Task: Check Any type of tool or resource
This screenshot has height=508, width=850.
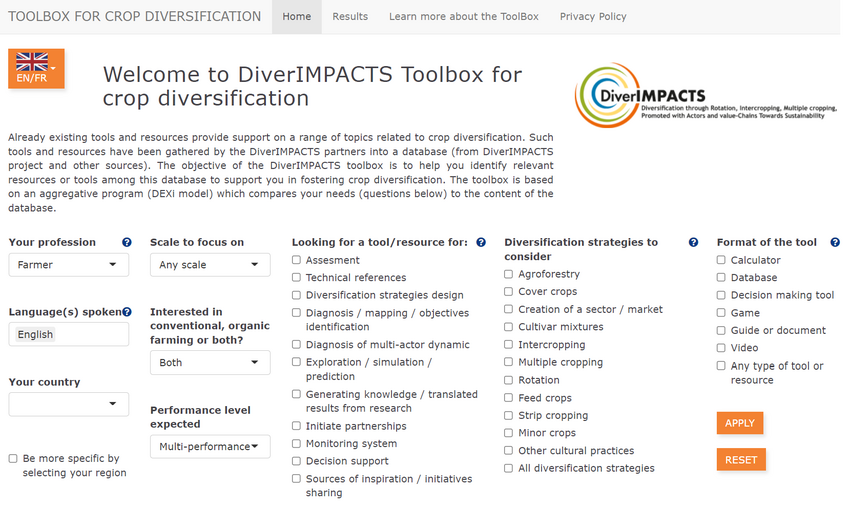Action: [x=721, y=366]
